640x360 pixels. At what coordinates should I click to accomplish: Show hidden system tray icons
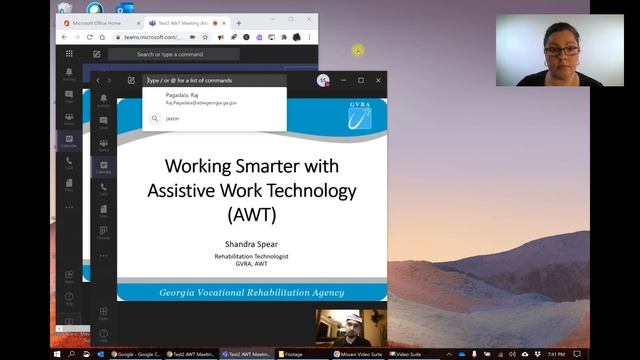[449, 354]
